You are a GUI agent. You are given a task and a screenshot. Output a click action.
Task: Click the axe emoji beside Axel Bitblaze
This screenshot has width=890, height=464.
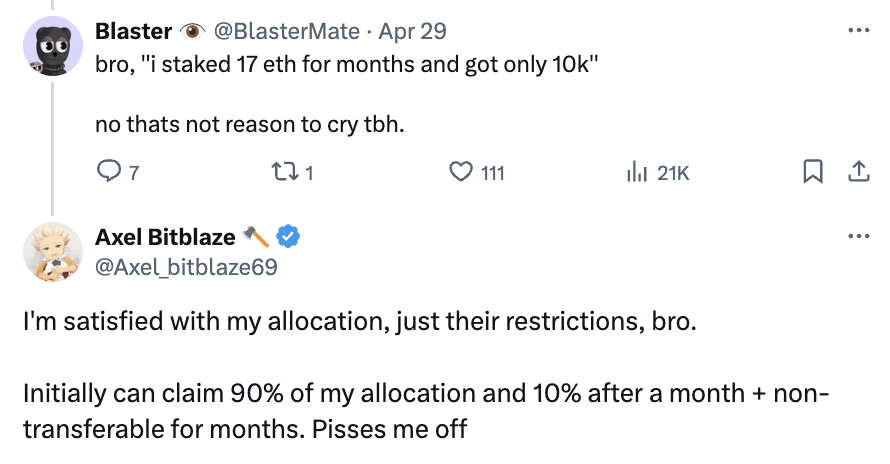tap(257, 237)
